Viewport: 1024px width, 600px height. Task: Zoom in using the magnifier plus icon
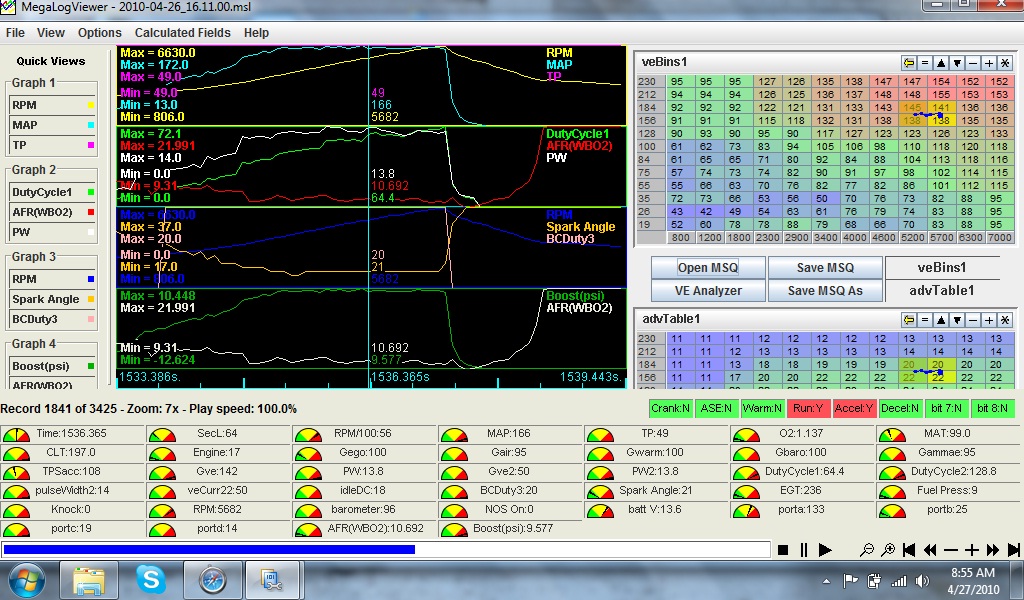[887, 550]
